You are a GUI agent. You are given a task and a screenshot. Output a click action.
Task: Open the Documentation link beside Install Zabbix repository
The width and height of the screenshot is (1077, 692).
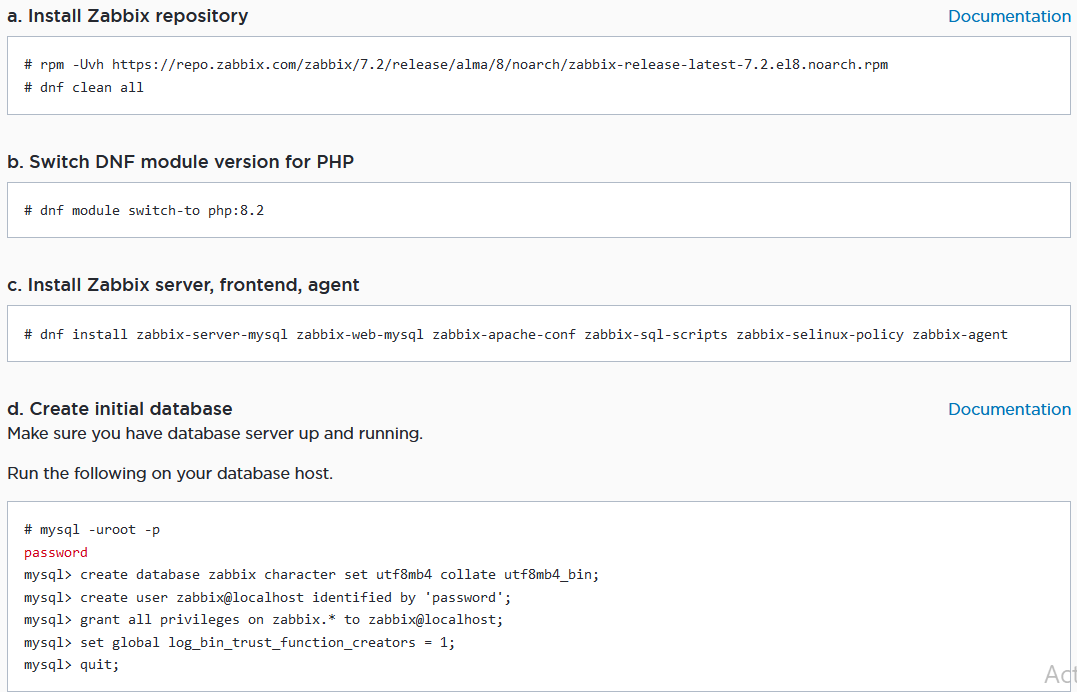pyautogui.click(x=1008, y=16)
